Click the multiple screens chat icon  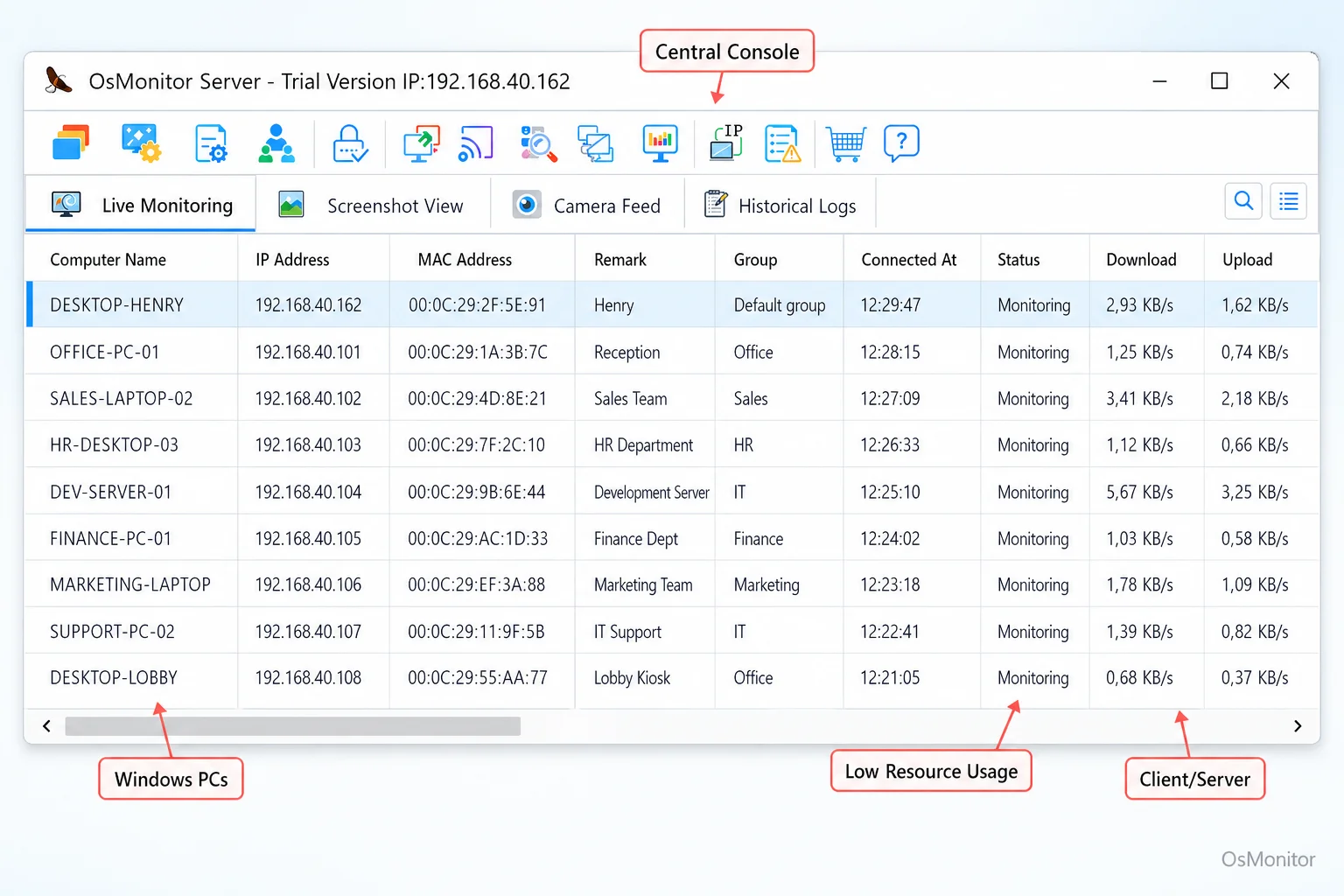(595, 143)
